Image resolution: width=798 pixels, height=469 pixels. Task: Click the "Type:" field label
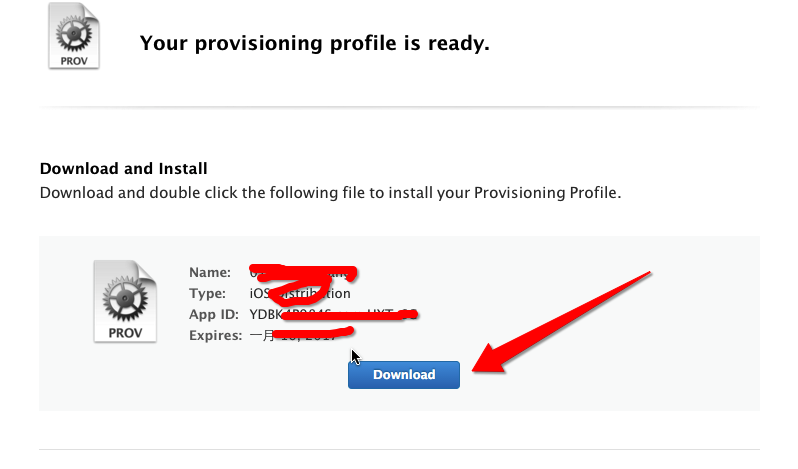(x=210, y=294)
